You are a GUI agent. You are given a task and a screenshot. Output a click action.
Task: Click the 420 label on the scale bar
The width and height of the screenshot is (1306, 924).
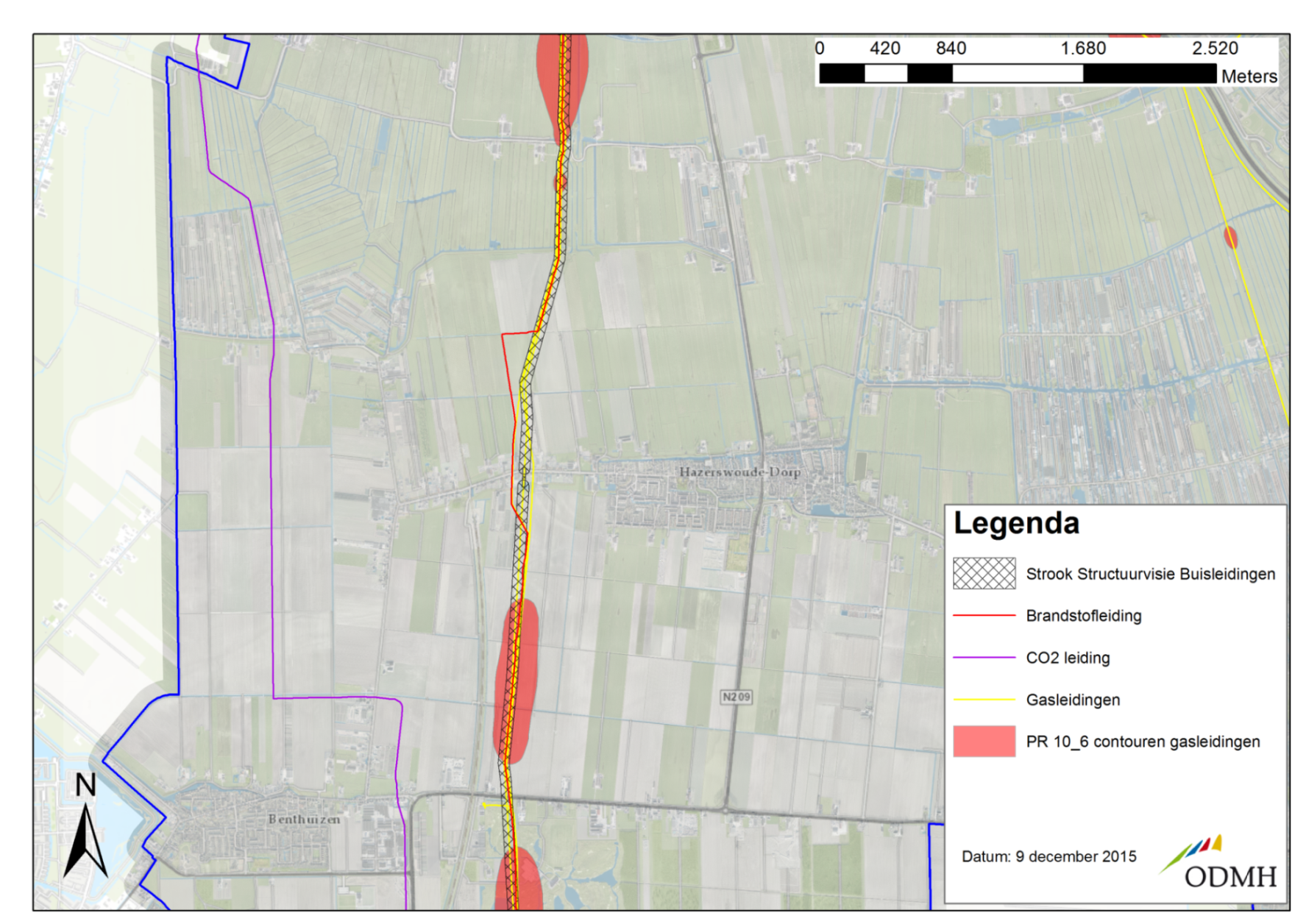884,49
